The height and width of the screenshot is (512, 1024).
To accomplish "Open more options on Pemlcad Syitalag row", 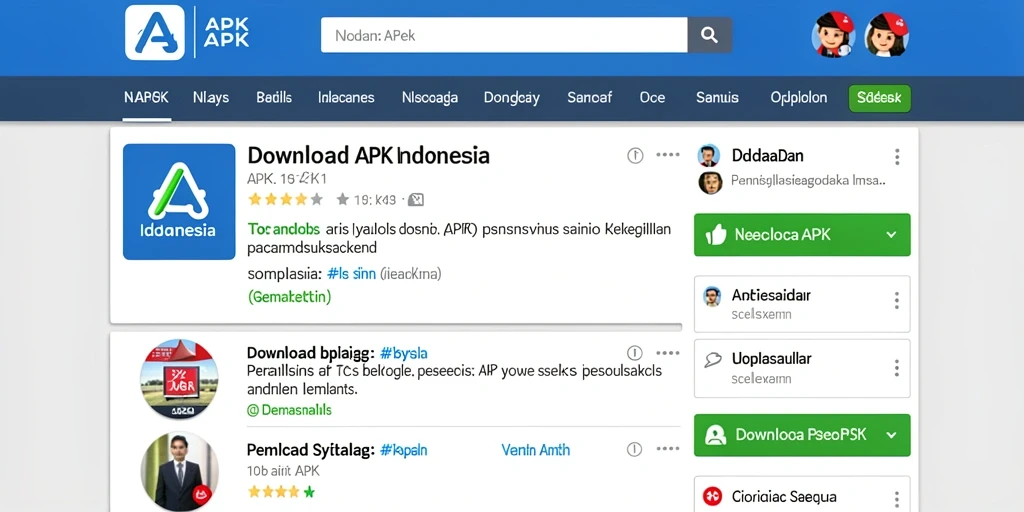I will (x=667, y=449).
